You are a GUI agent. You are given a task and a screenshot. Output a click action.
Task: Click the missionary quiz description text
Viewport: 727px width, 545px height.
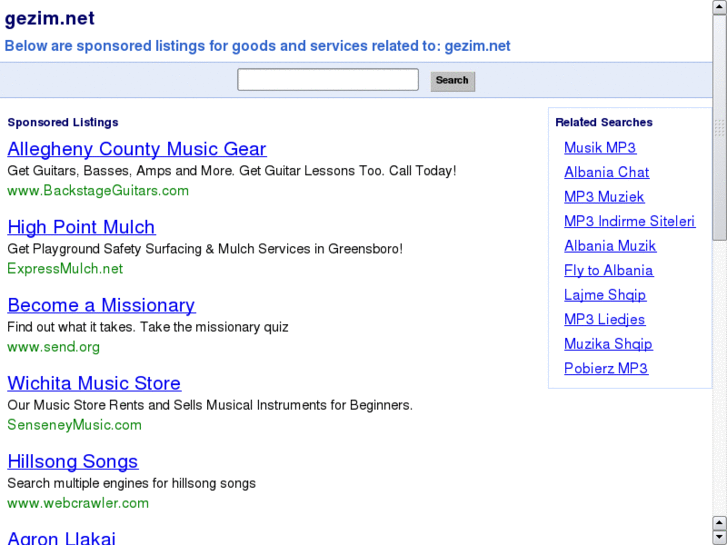(148, 327)
